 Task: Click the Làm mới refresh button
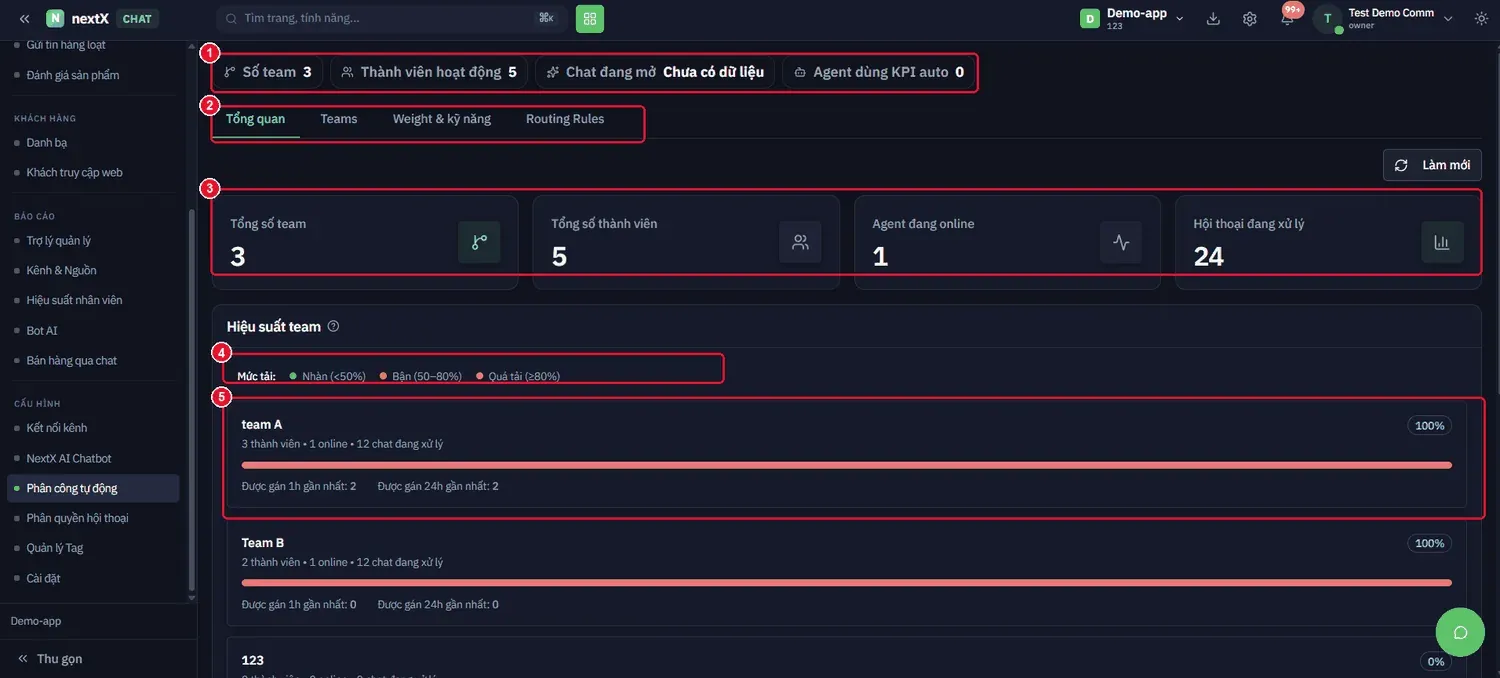[1433, 165]
